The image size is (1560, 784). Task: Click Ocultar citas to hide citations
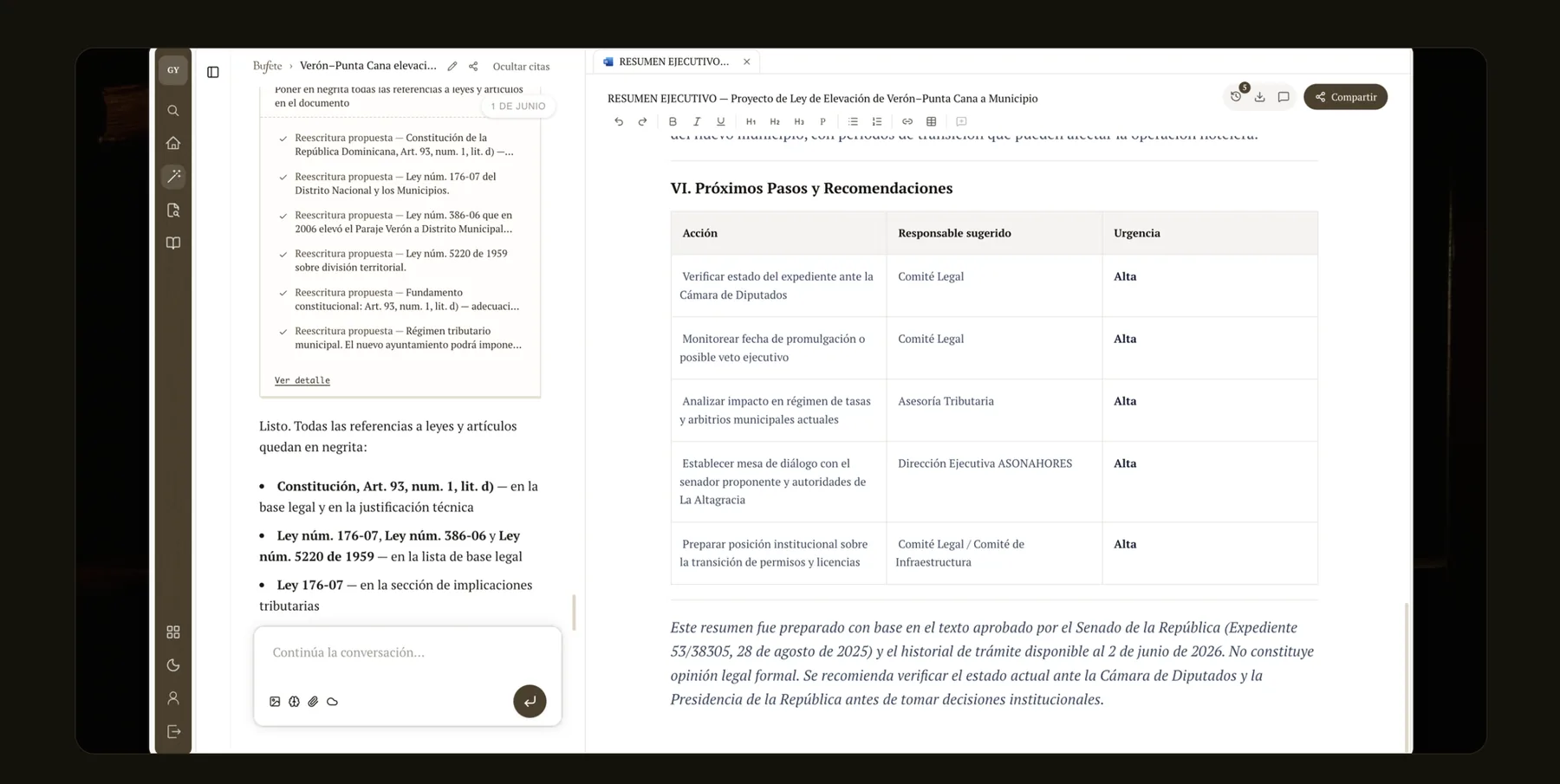(x=521, y=67)
